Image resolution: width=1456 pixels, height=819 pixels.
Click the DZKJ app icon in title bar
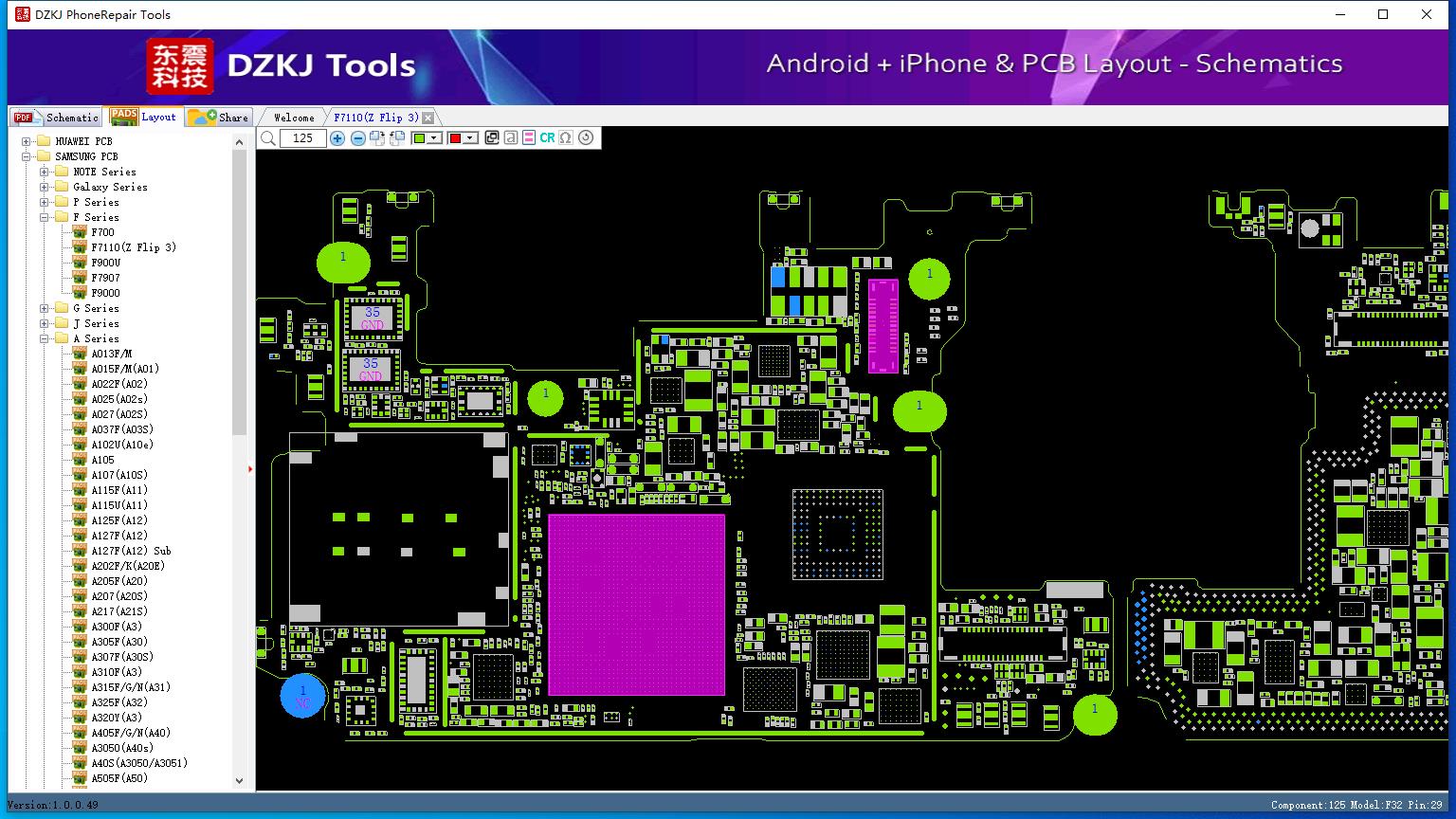pyautogui.click(x=23, y=14)
